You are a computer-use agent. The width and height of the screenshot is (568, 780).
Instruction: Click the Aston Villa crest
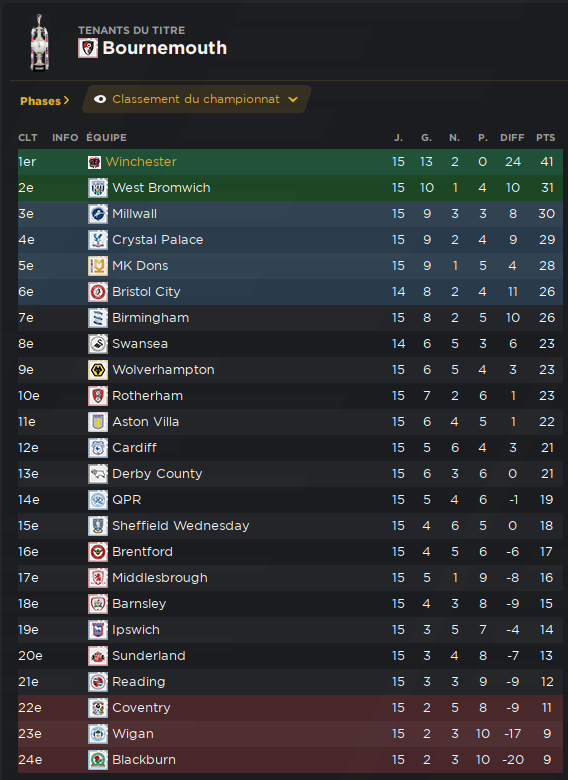tap(98, 422)
